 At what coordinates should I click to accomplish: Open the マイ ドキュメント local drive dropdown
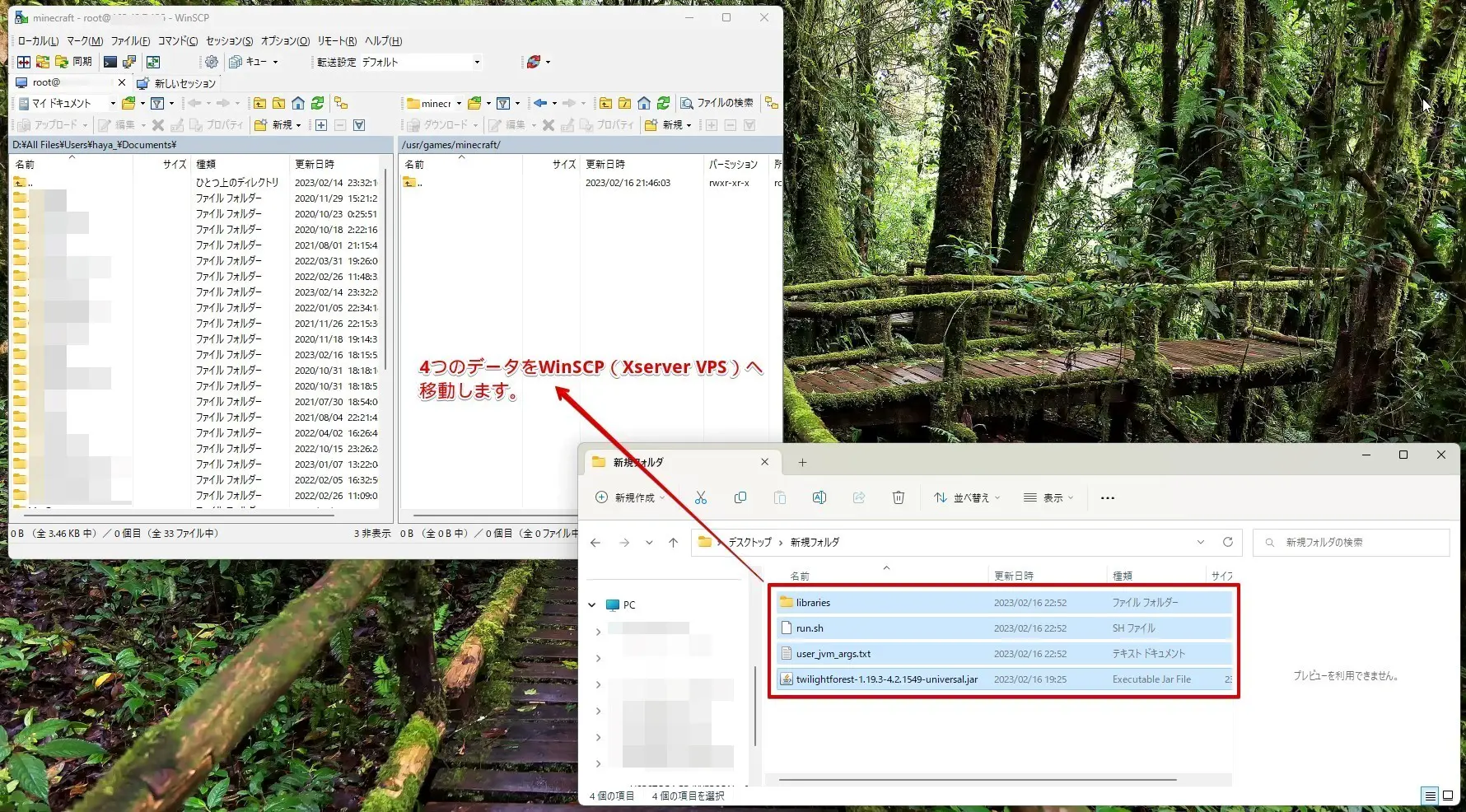(68, 103)
